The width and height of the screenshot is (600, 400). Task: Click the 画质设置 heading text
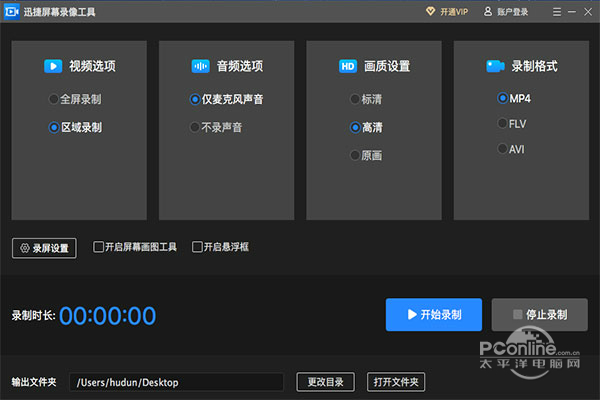pyautogui.click(x=387, y=66)
